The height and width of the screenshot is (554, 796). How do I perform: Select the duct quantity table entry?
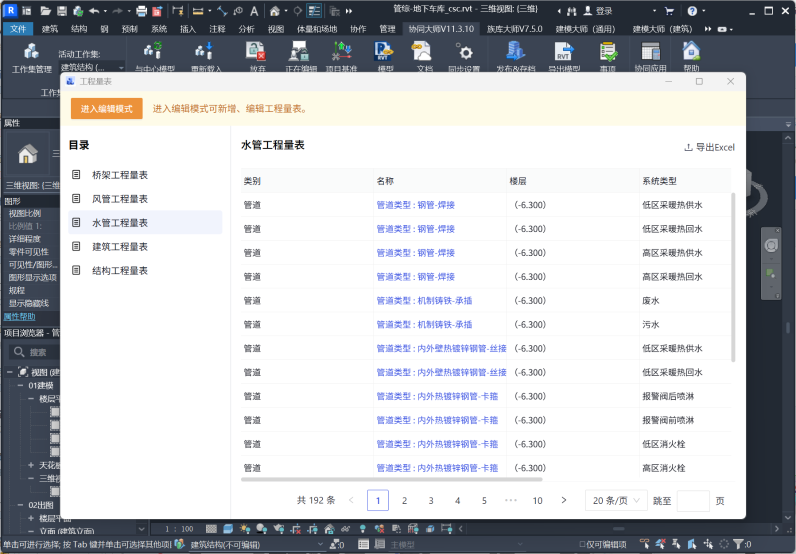coord(119,198)
